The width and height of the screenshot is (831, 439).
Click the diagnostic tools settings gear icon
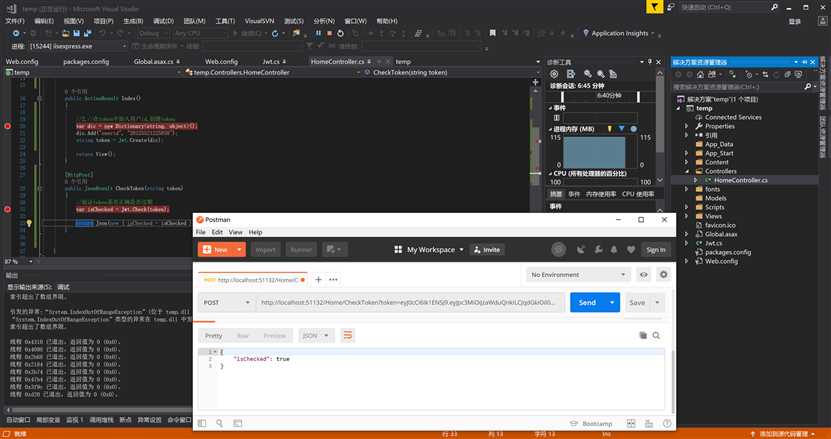tap(554, 74)
